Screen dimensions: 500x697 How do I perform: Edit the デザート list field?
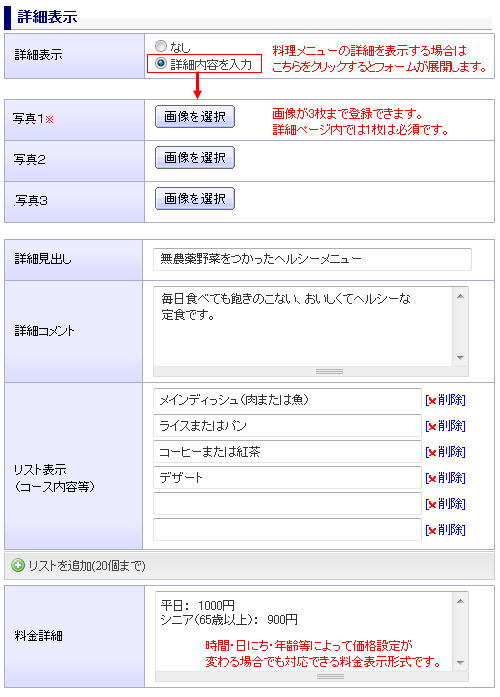287,477
